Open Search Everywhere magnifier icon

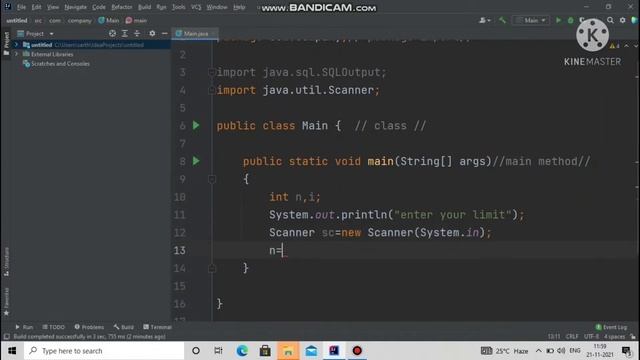(x=610, y=20)
